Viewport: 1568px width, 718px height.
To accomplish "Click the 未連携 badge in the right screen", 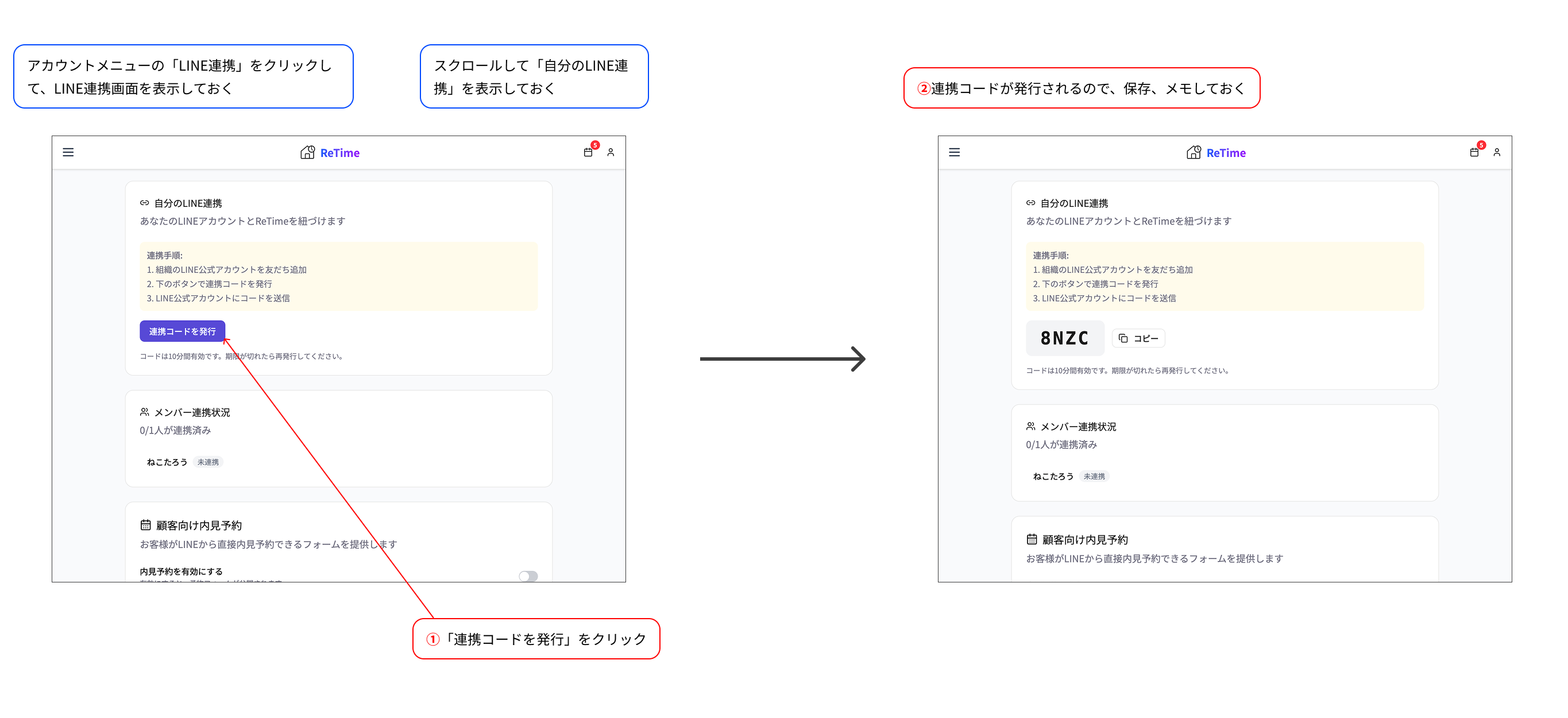I will [x=1094, y=476].
